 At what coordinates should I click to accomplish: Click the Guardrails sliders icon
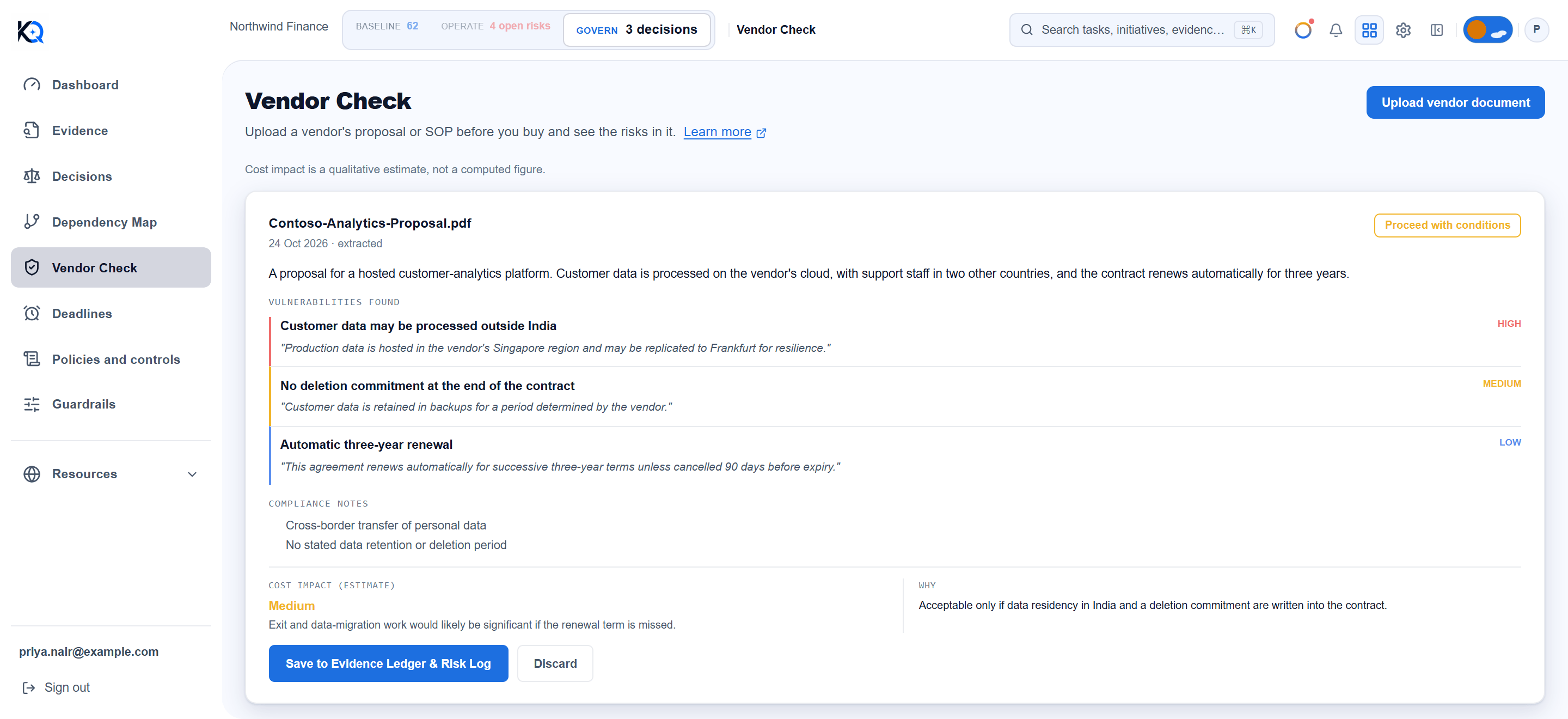coord(32,404)
